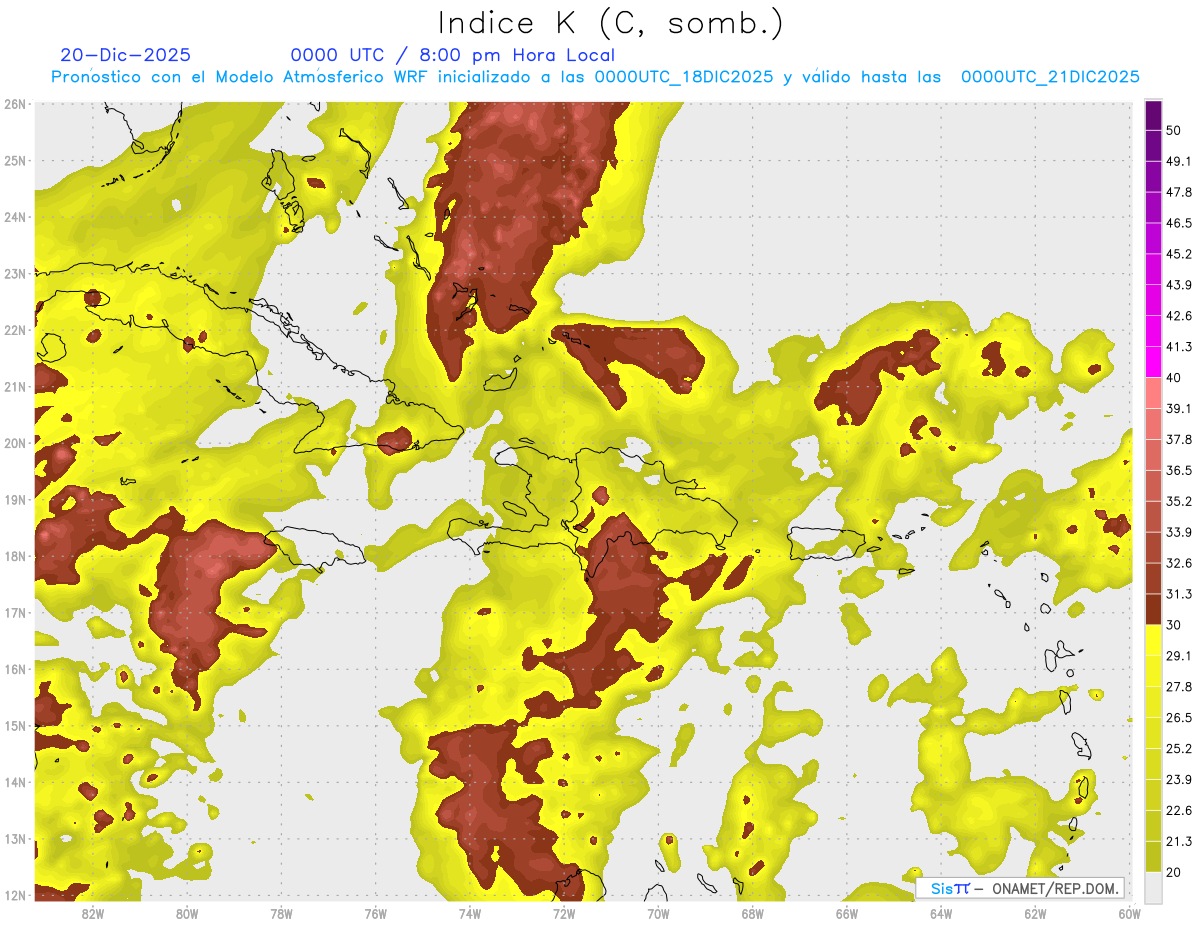
Task: Click the valid-until time '0000UTC_21DIC2025'
Action: click(x=1050, y=77)
